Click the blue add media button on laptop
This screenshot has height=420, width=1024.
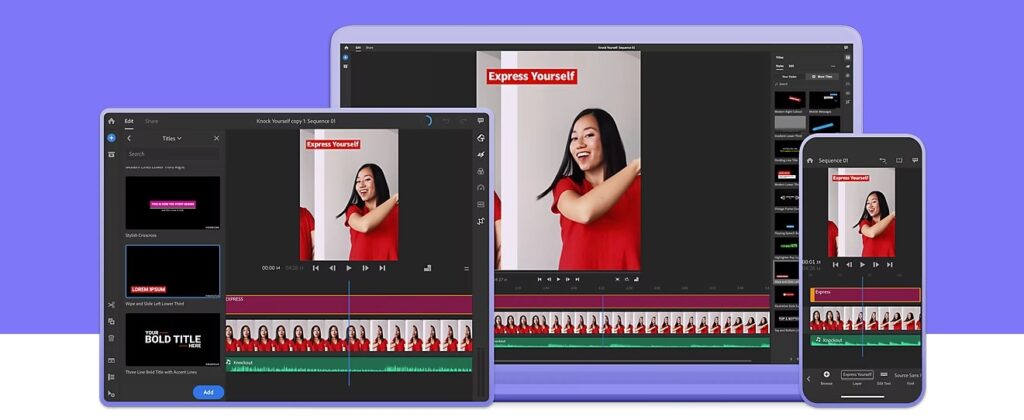346,57
